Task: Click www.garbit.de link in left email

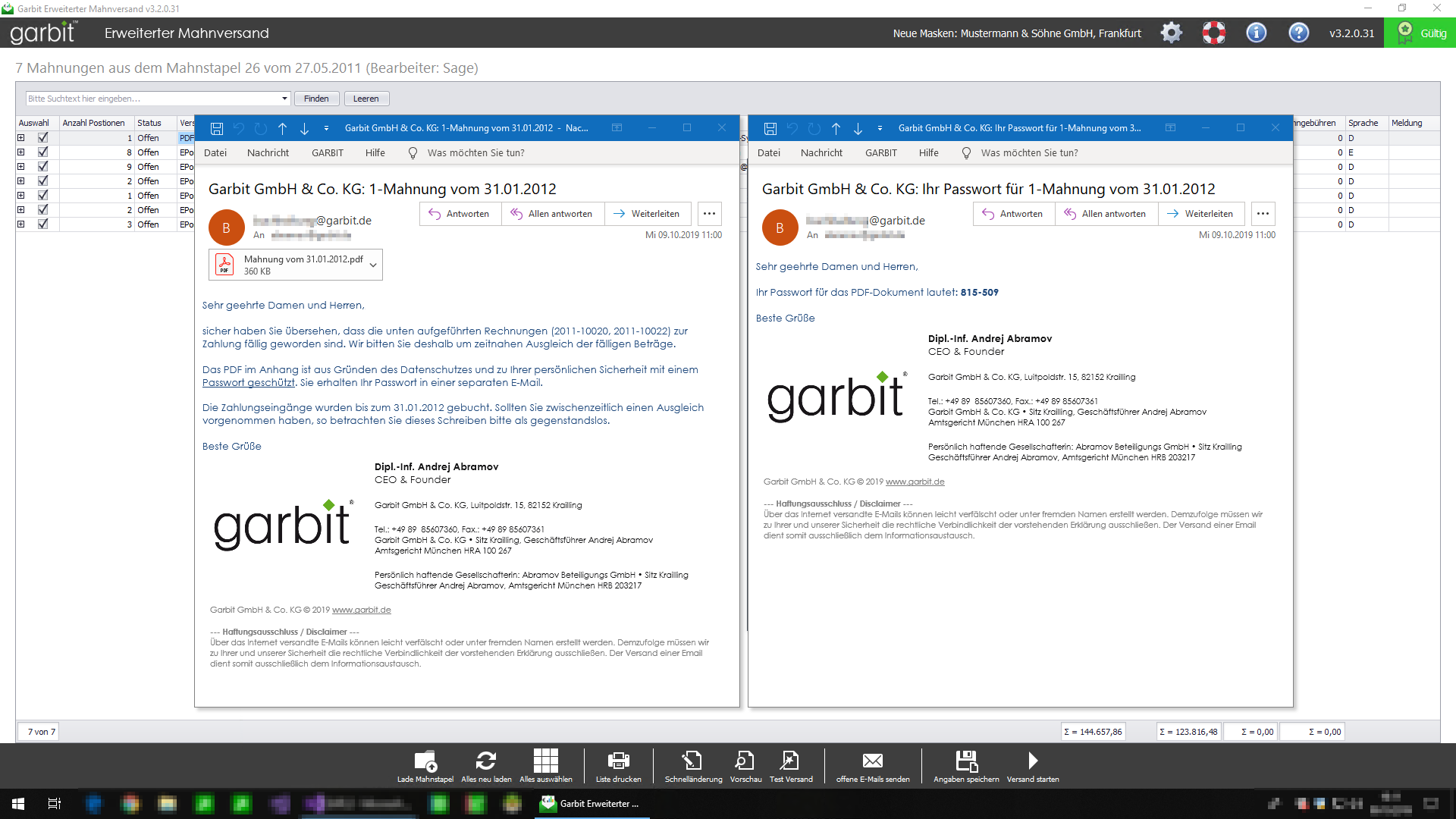Action: [361, 610]
